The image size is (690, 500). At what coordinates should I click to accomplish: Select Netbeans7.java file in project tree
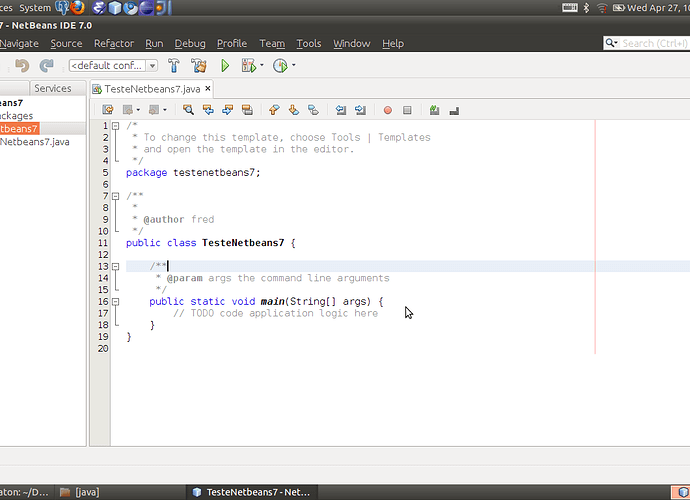(x=35, y=142)
